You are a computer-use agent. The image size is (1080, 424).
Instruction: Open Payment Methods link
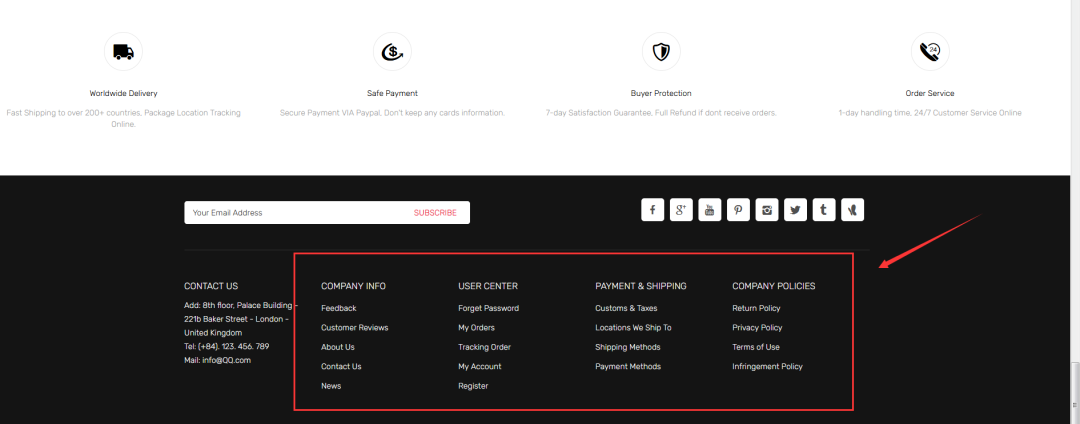pos(628,366)
